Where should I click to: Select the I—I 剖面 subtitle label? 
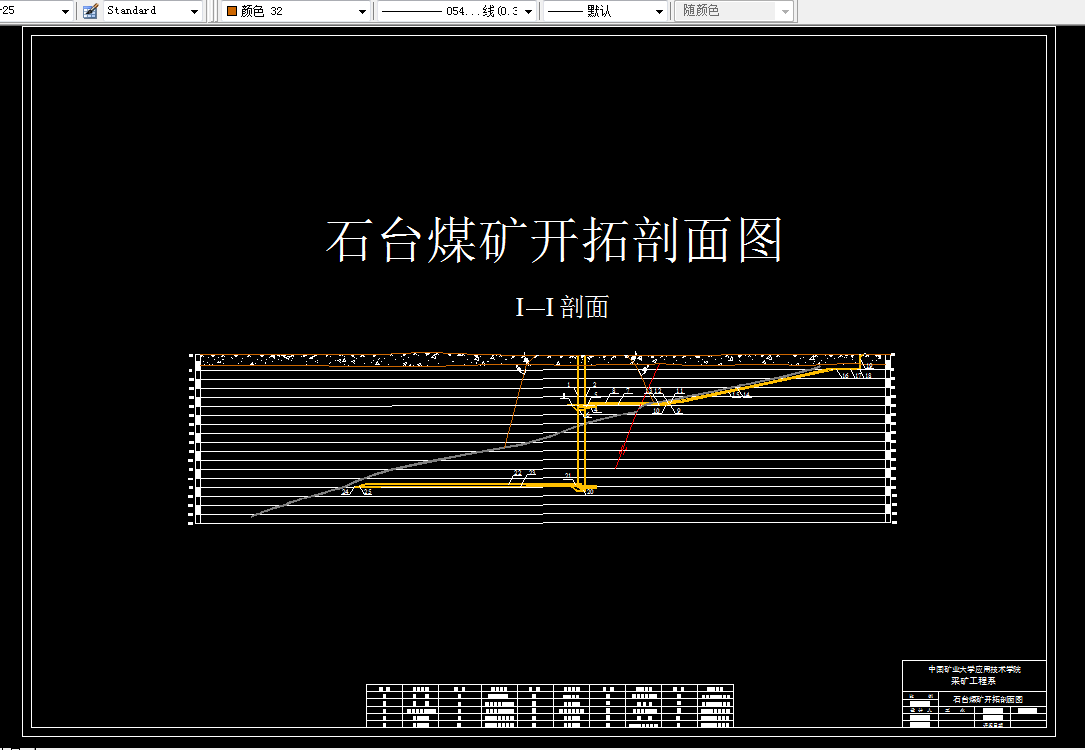pos(563,308)
